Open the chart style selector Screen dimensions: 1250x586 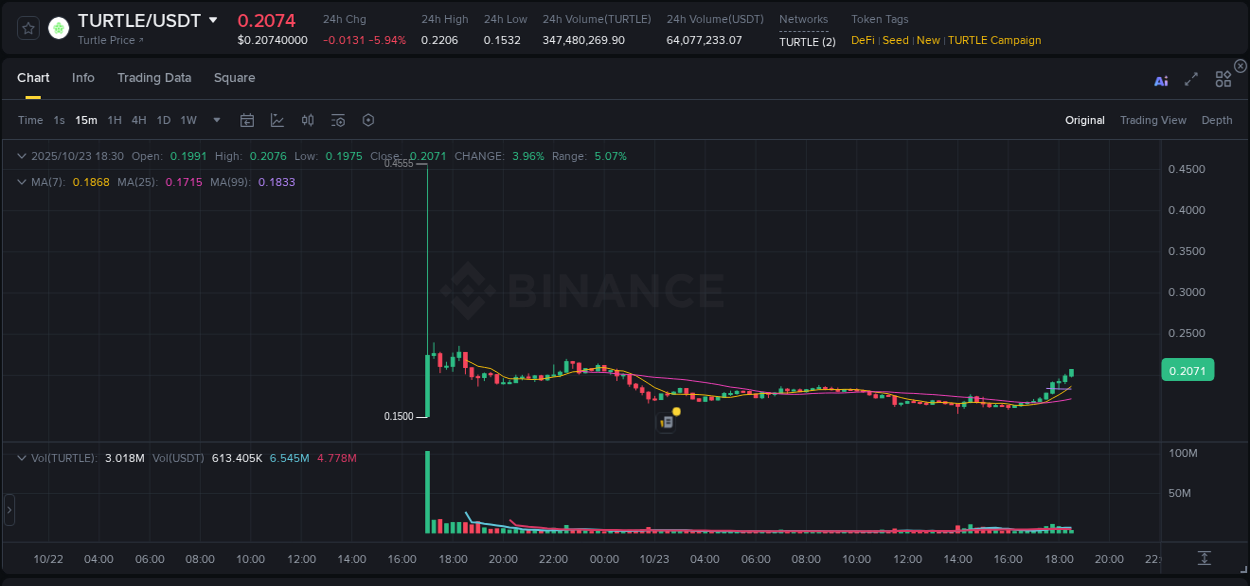277,120
